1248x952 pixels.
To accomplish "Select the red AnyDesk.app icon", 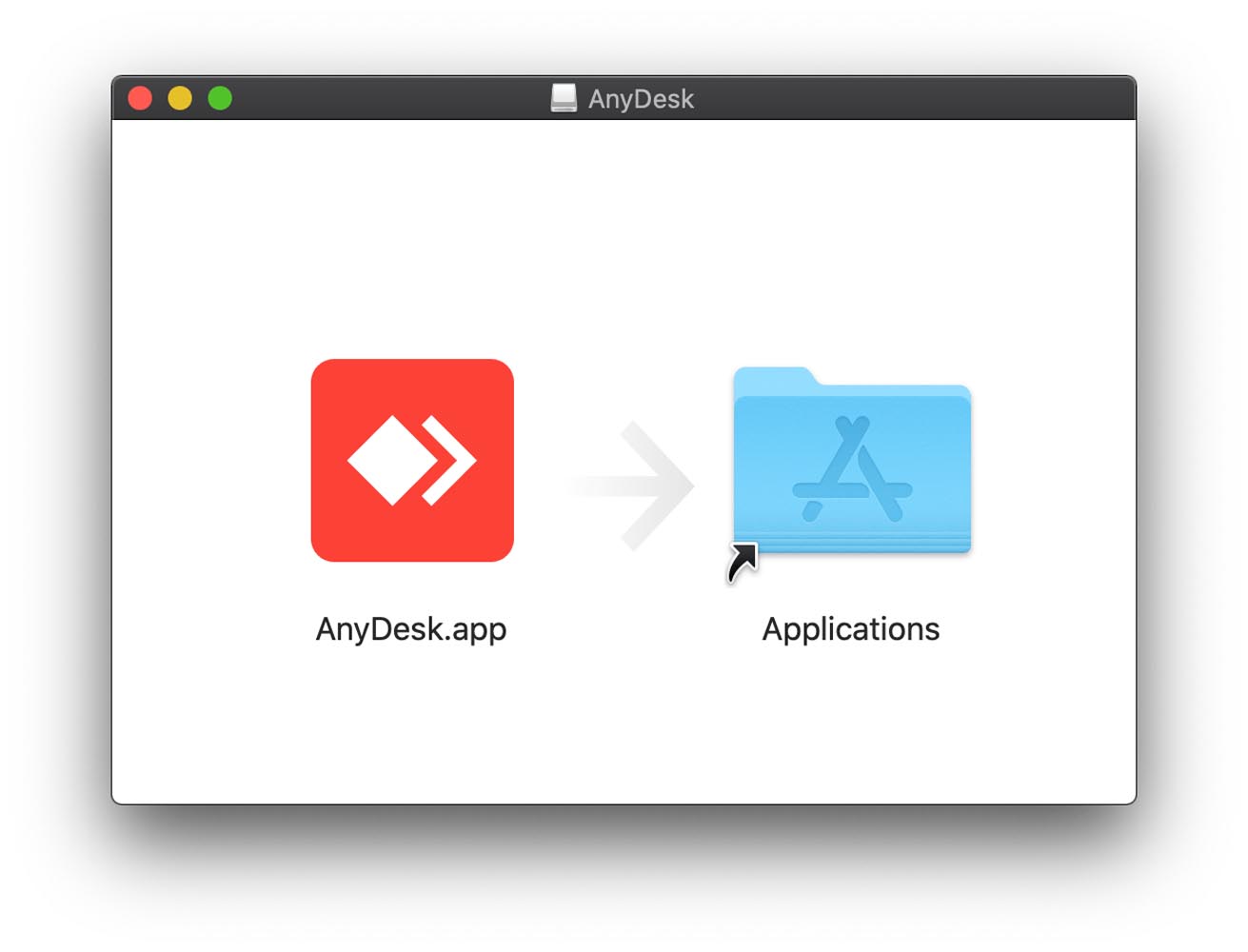I will pyautogui.click(x=412, y=460).
